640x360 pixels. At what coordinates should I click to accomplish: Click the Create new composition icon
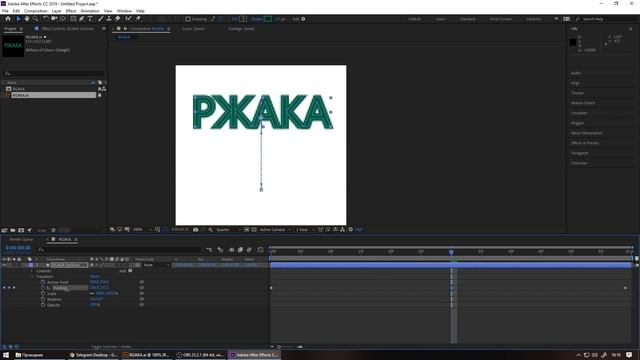tap(21, 230)
